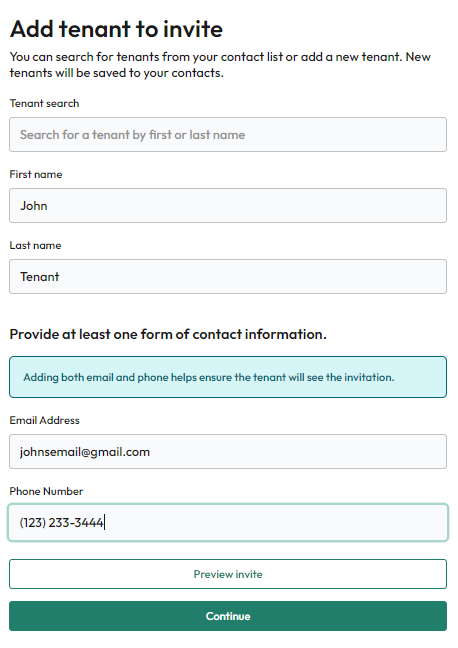Screen dimensions: 458x648
Task: Select the Last name input field
Action: pyautogui.click(x=228, y=276)
